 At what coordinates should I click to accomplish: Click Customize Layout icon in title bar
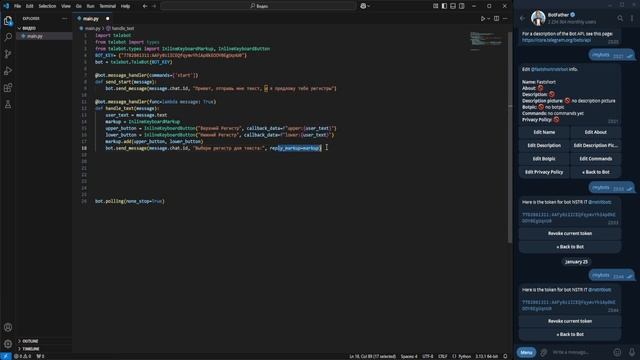[436, 6]
